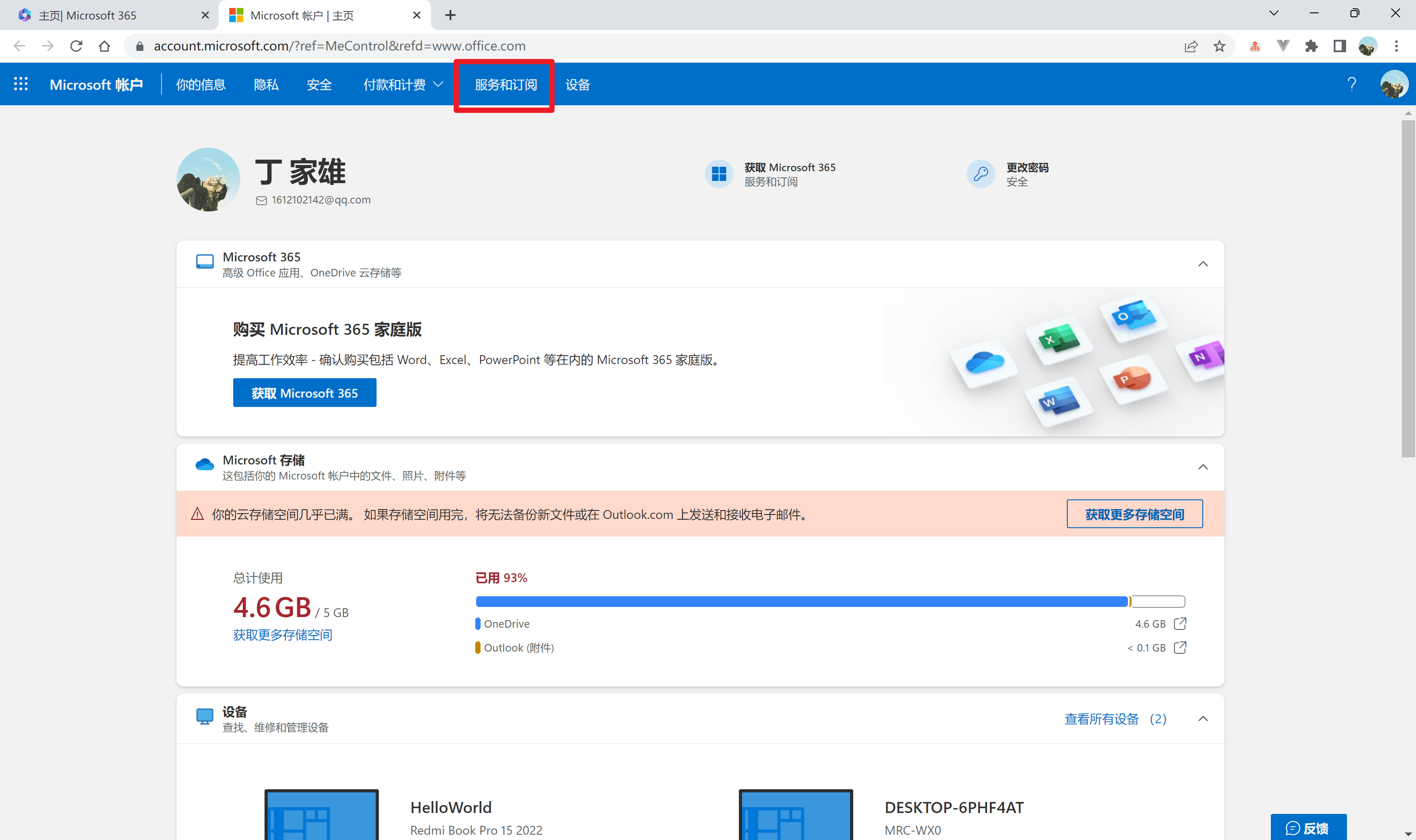Share this page icon in address bar
Image resolution: width=1416 pixels, height=840 pixels.
point(1191,46)
